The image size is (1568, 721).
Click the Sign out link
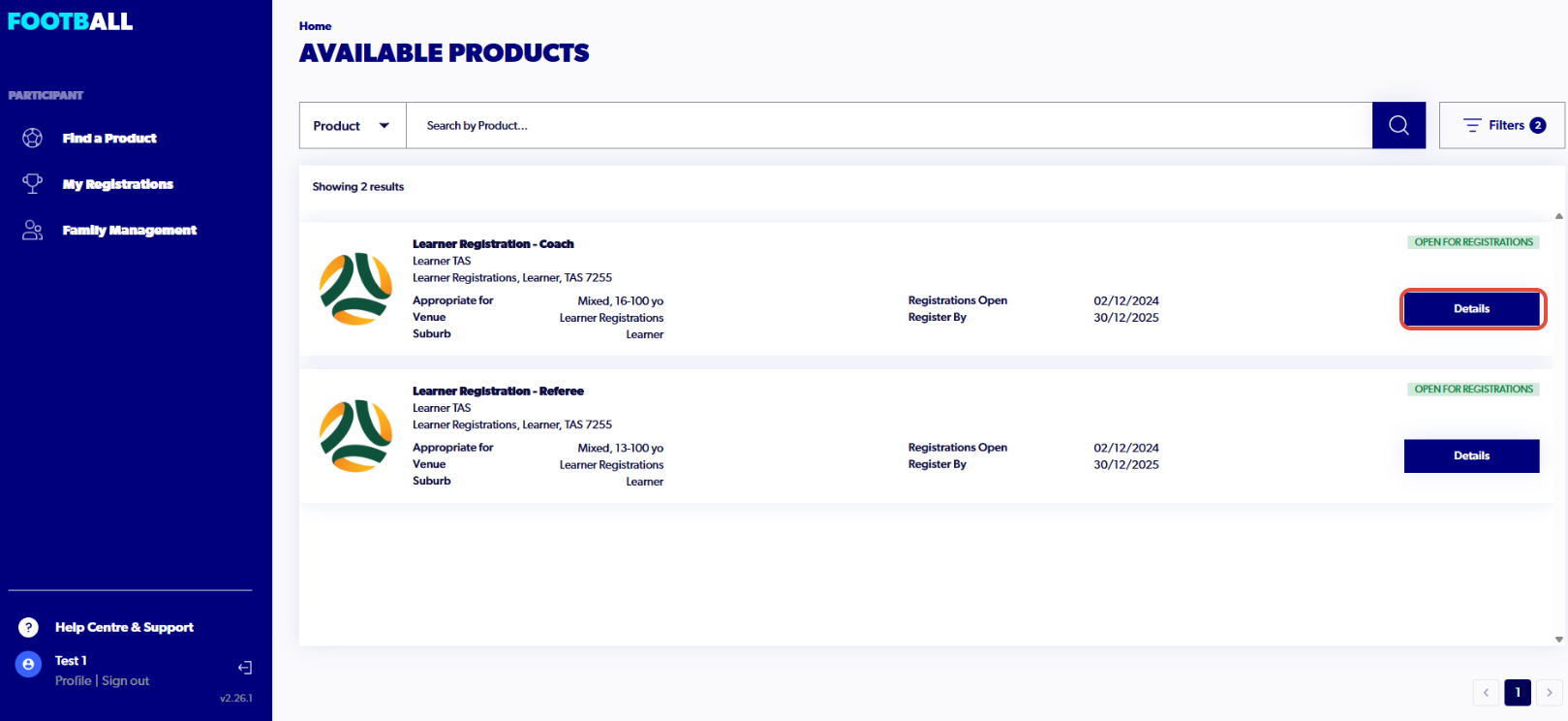(x=126, y=680)
